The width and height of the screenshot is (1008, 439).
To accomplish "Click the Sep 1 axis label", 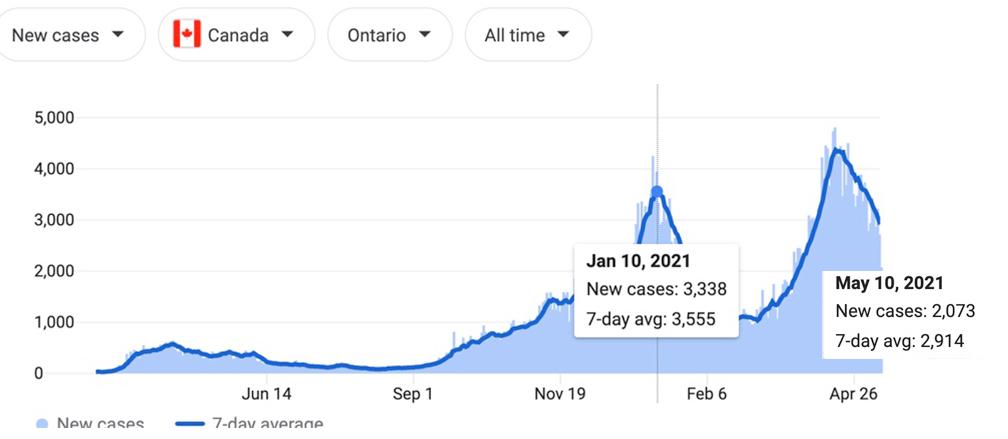I will [412, 394].
